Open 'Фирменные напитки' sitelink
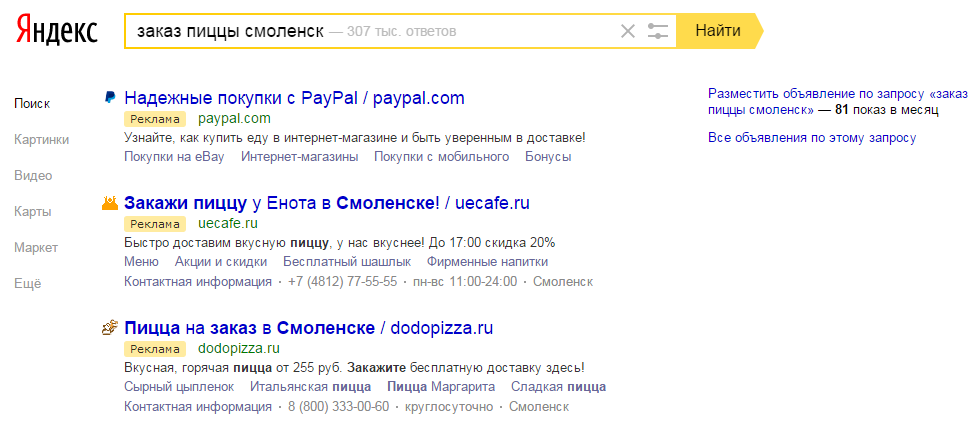This screenshot has width=978, height=428. point(487,261)
